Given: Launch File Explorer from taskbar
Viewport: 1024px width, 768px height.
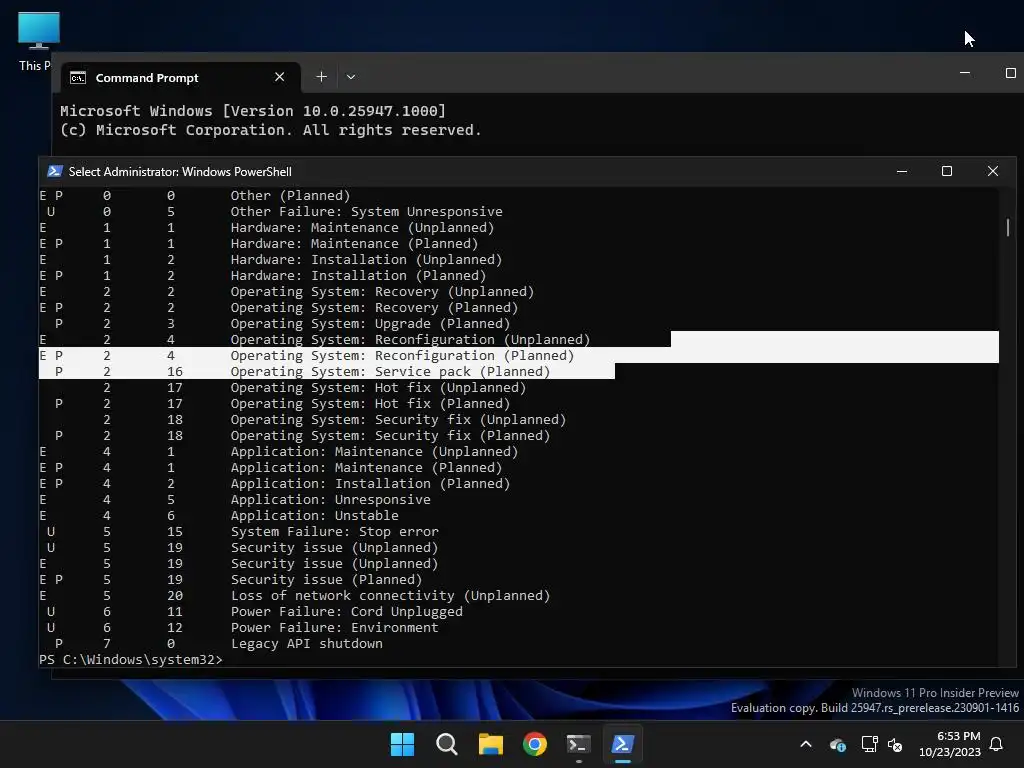Looking at the screenshot, I should 490,744.
